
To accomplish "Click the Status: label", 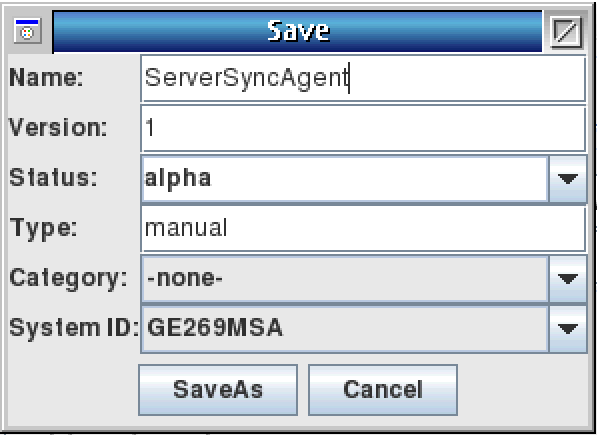I will pyautogui.click(x=53, y=178).
